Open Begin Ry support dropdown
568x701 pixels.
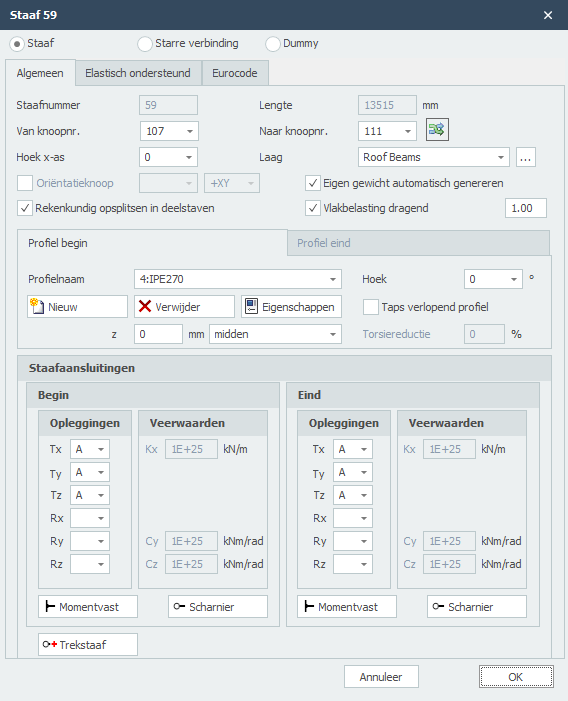coord(101,541)
